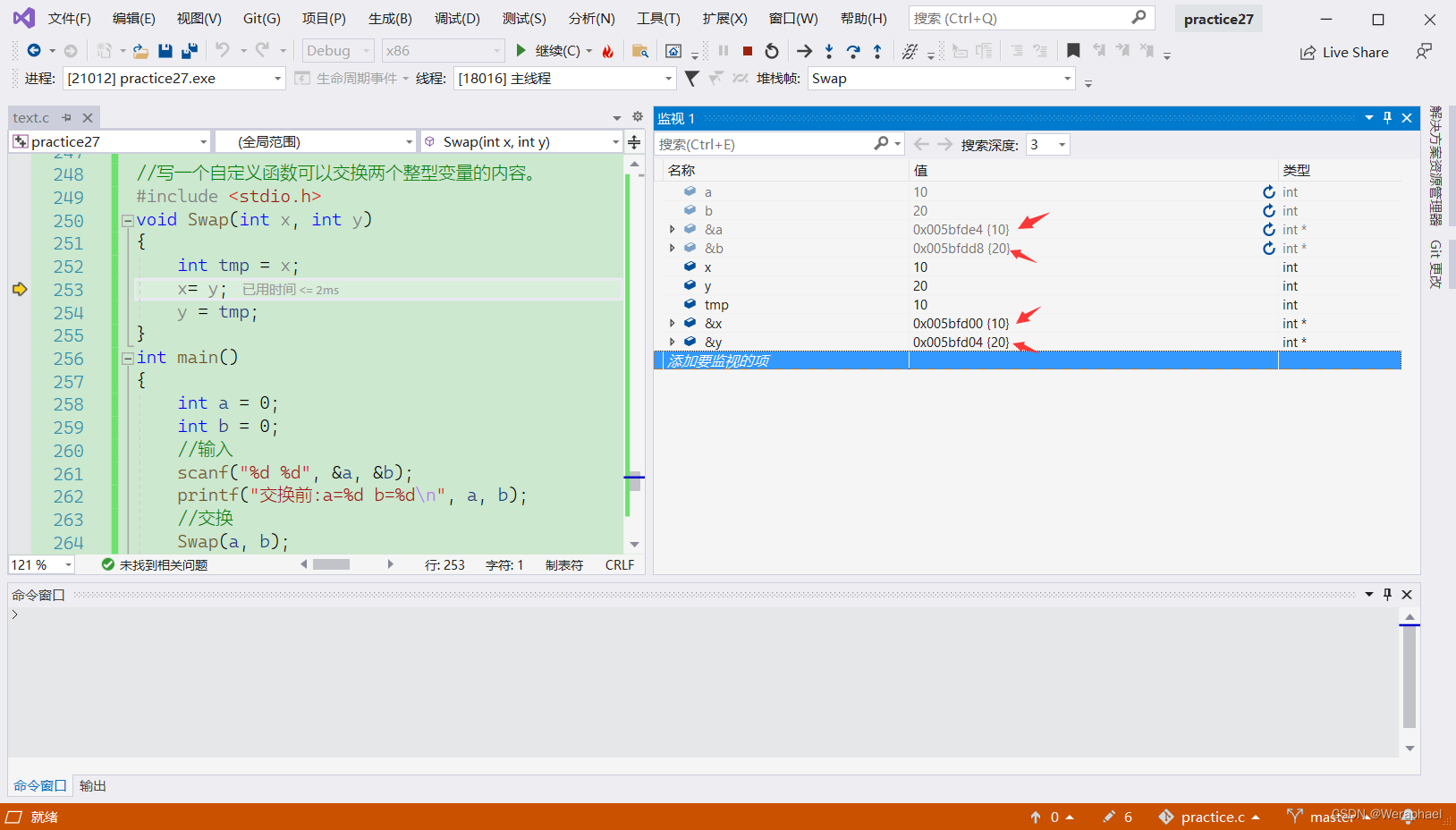Open the Swap(int x, int y) member dropdown
This screenshot has width=1456, height=830.
click(x=521, y=142)
